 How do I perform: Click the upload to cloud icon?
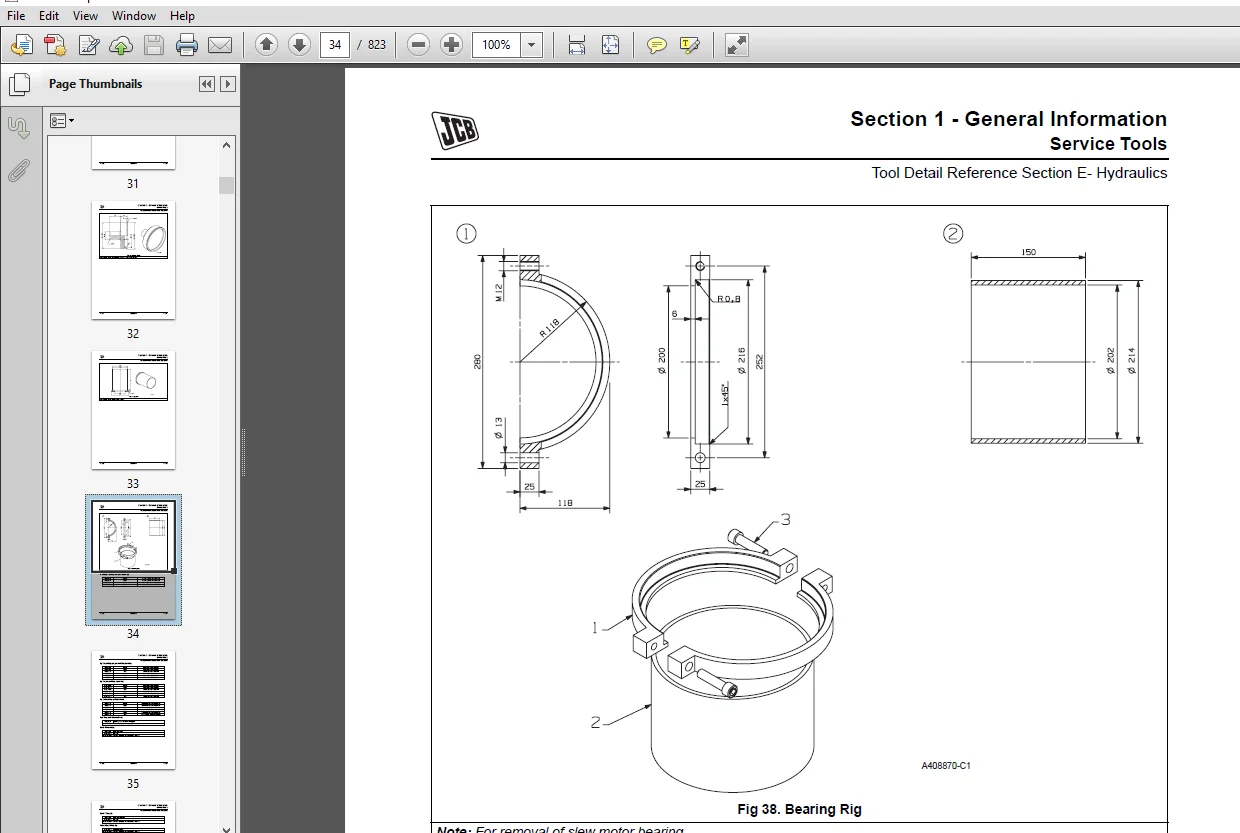pos(121,45)
